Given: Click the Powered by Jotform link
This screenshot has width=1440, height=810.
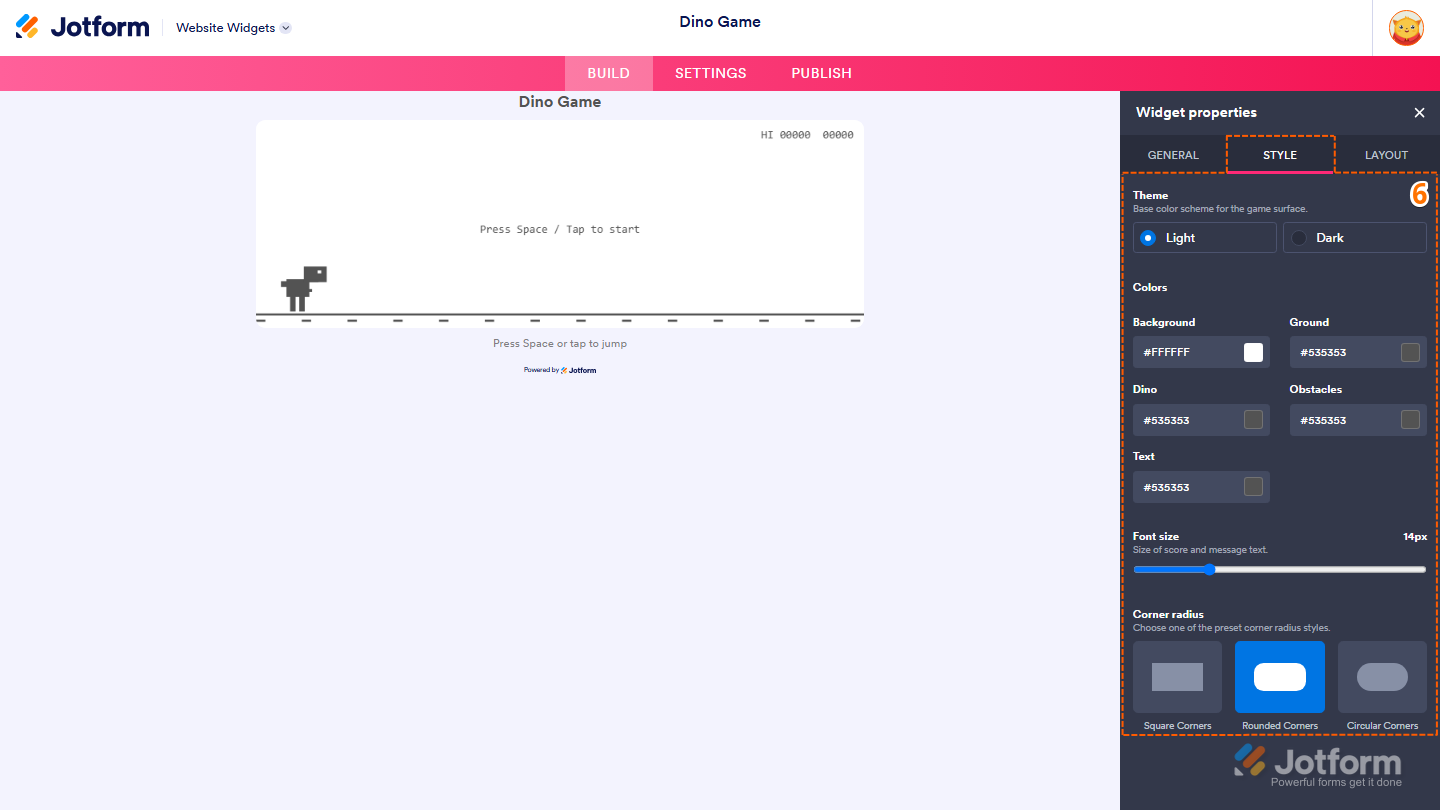Looking at the screenshot, I should (x=560, y=370).
